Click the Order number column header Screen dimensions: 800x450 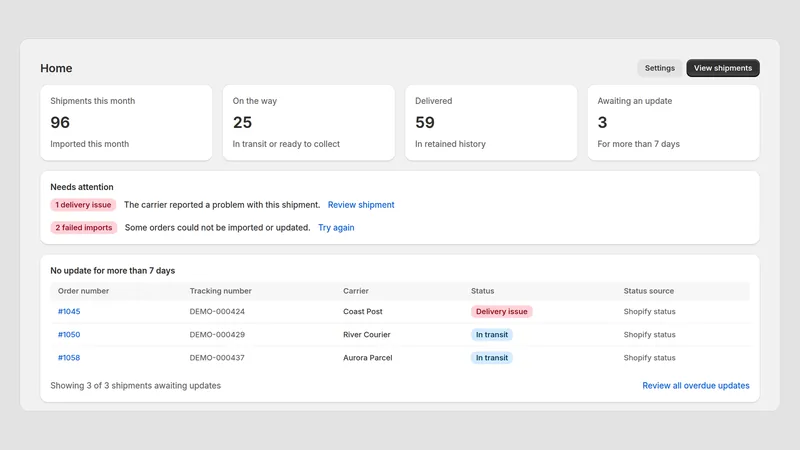click(x=83, y=291)
